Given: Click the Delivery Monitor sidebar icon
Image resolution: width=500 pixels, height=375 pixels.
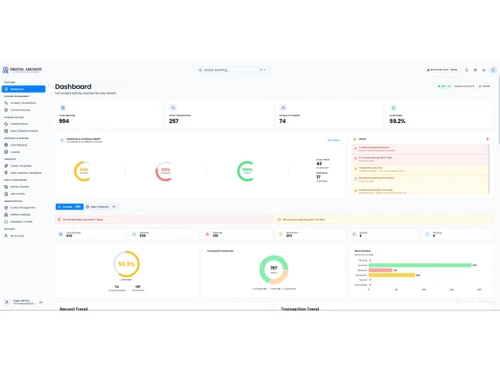Looking at the screenshot, I should point(6,187).
